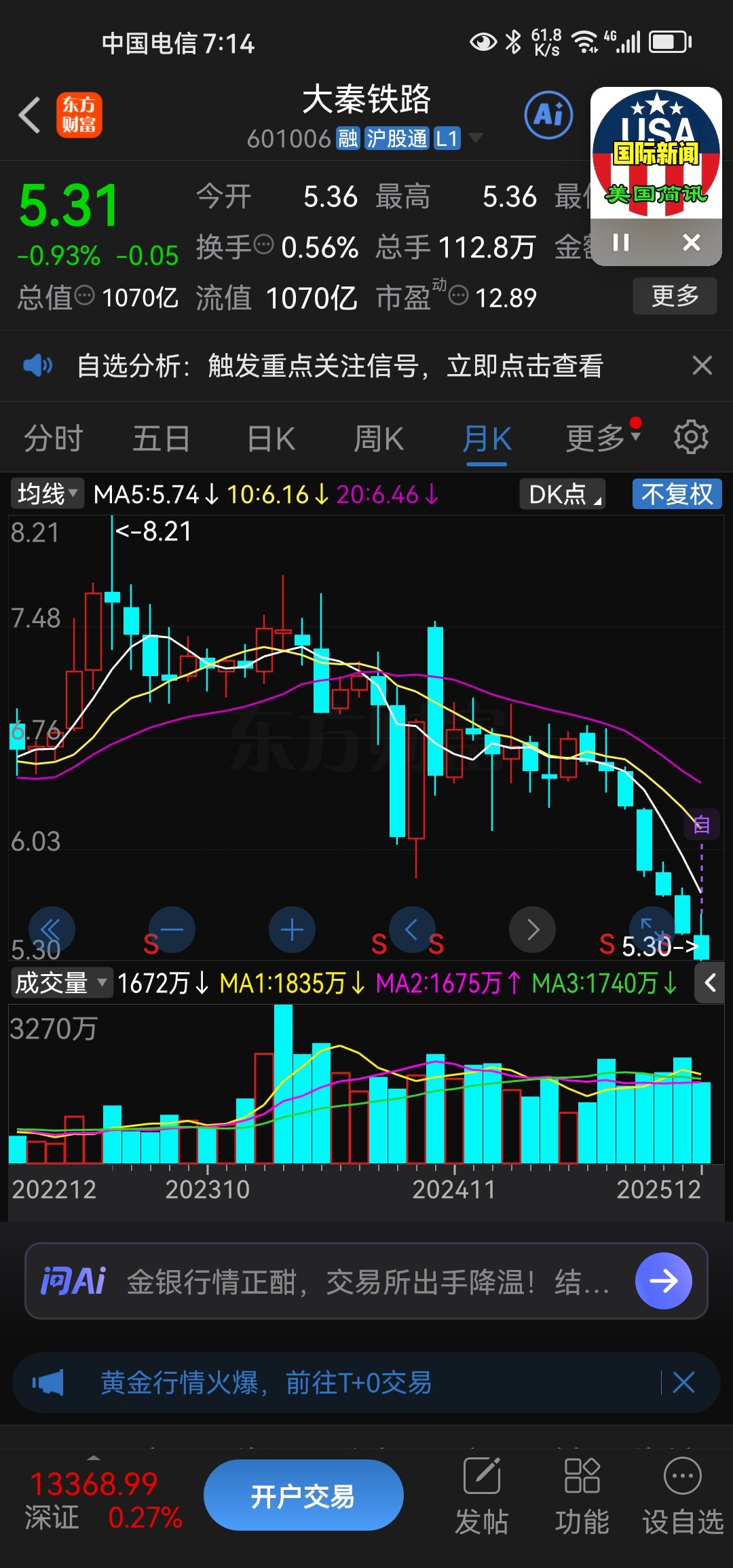Tap the eye comfort status icon
The width and height of the screenshot is (733, 1568).
pos(483,42)
